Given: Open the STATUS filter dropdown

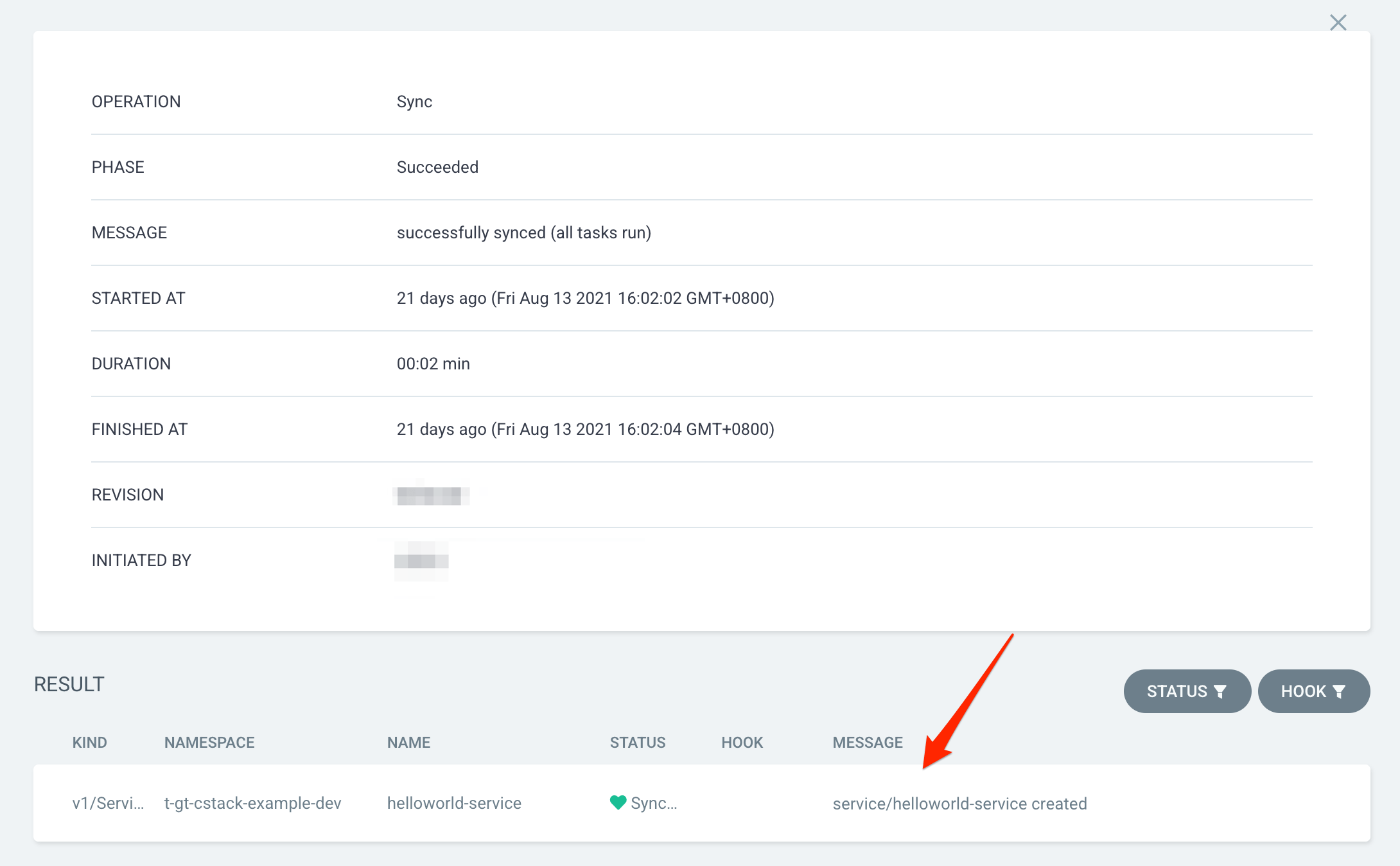Looking at the screenshot, I should tap(1187, 691).
